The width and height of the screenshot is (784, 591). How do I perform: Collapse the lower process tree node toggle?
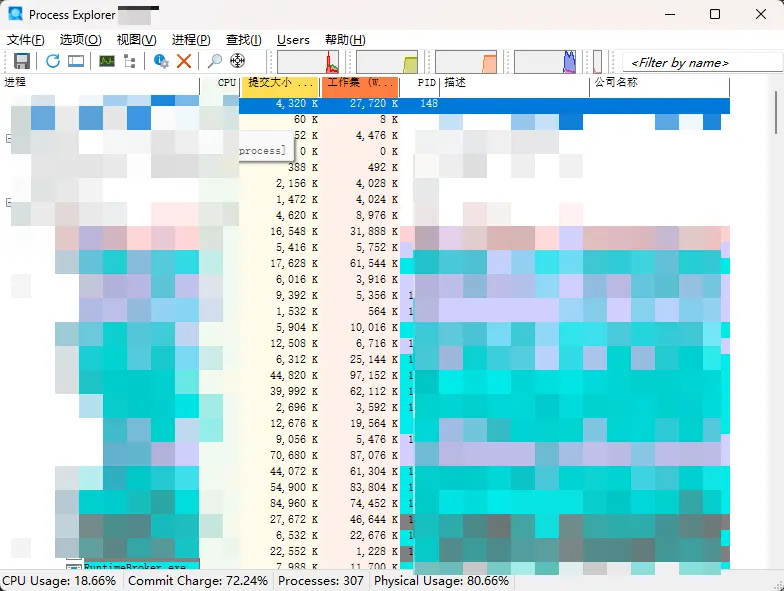pos(8,202)
